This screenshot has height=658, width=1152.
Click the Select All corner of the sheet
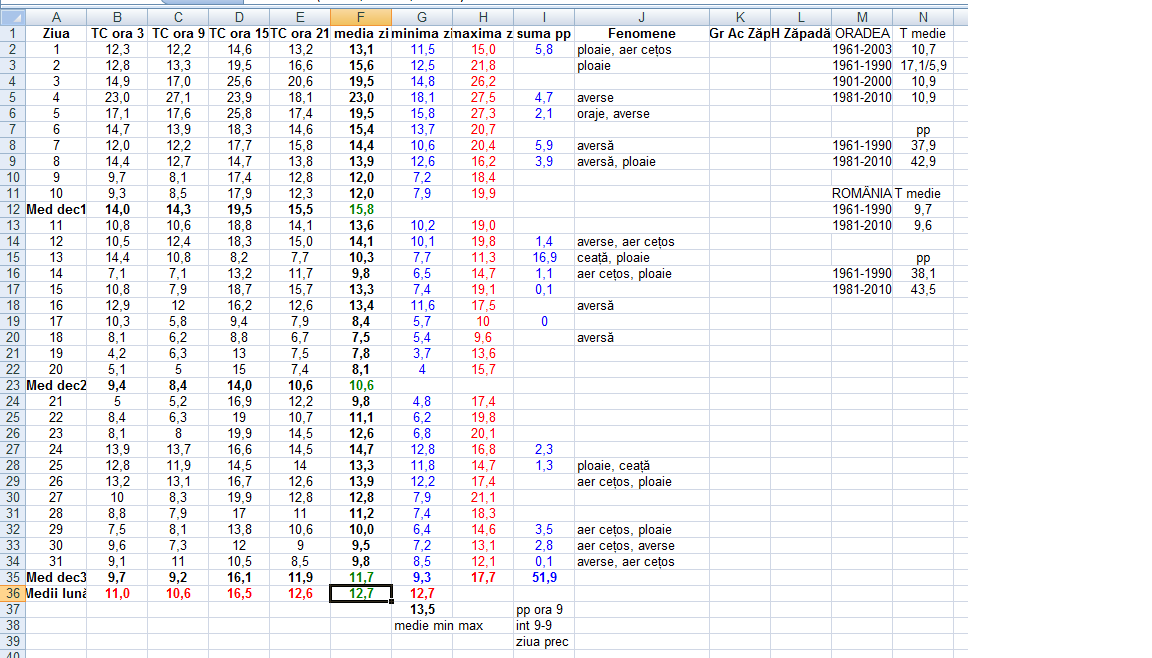(12, 17)
